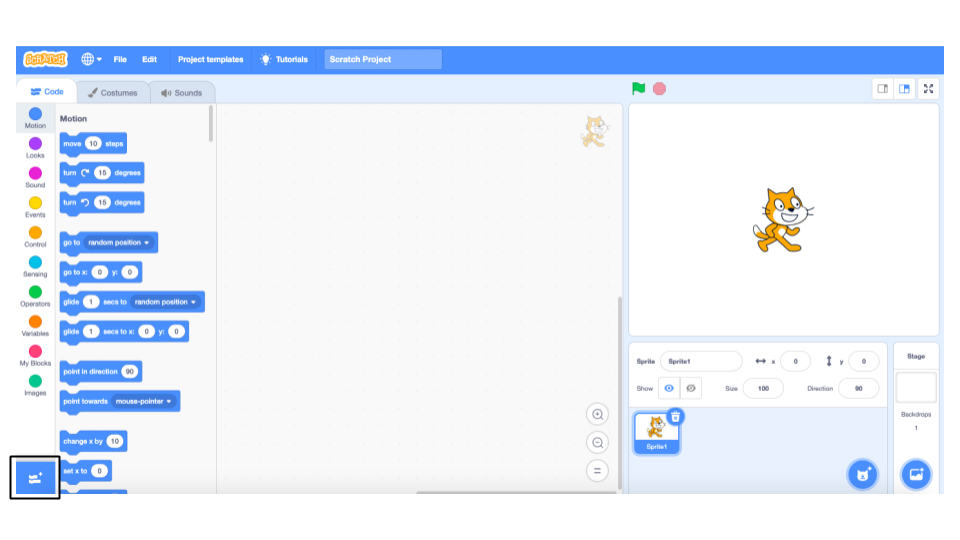Switch to small stage layout

click(x=882, y=89)
